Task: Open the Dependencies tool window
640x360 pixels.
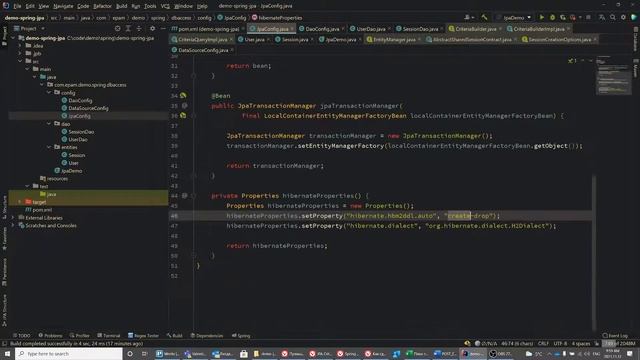Action: point(207,336)
